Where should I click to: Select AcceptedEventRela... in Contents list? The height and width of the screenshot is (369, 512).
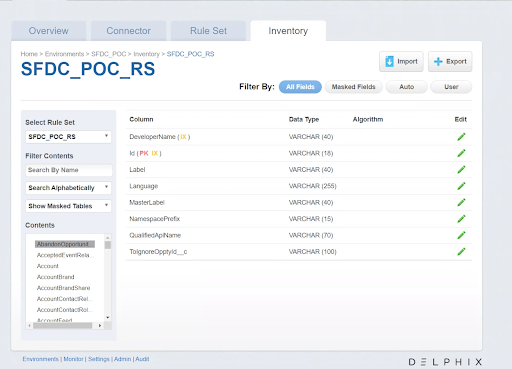pos(65,255)
